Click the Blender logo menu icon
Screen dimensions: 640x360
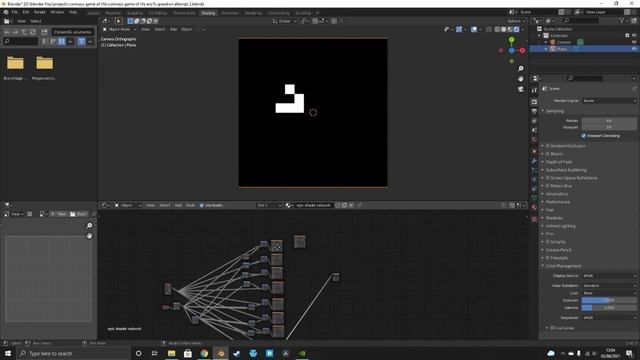click(x=6, y=12)
